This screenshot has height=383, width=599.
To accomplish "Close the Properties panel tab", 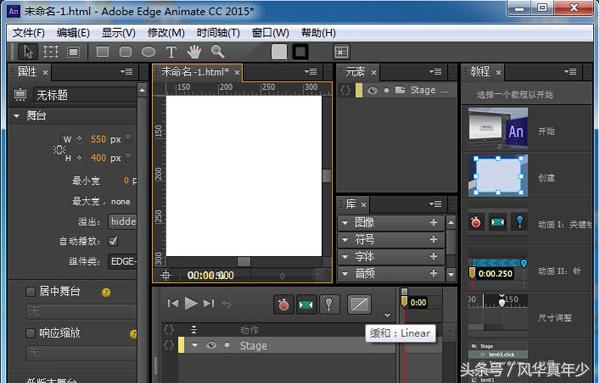I will point(45,72).
